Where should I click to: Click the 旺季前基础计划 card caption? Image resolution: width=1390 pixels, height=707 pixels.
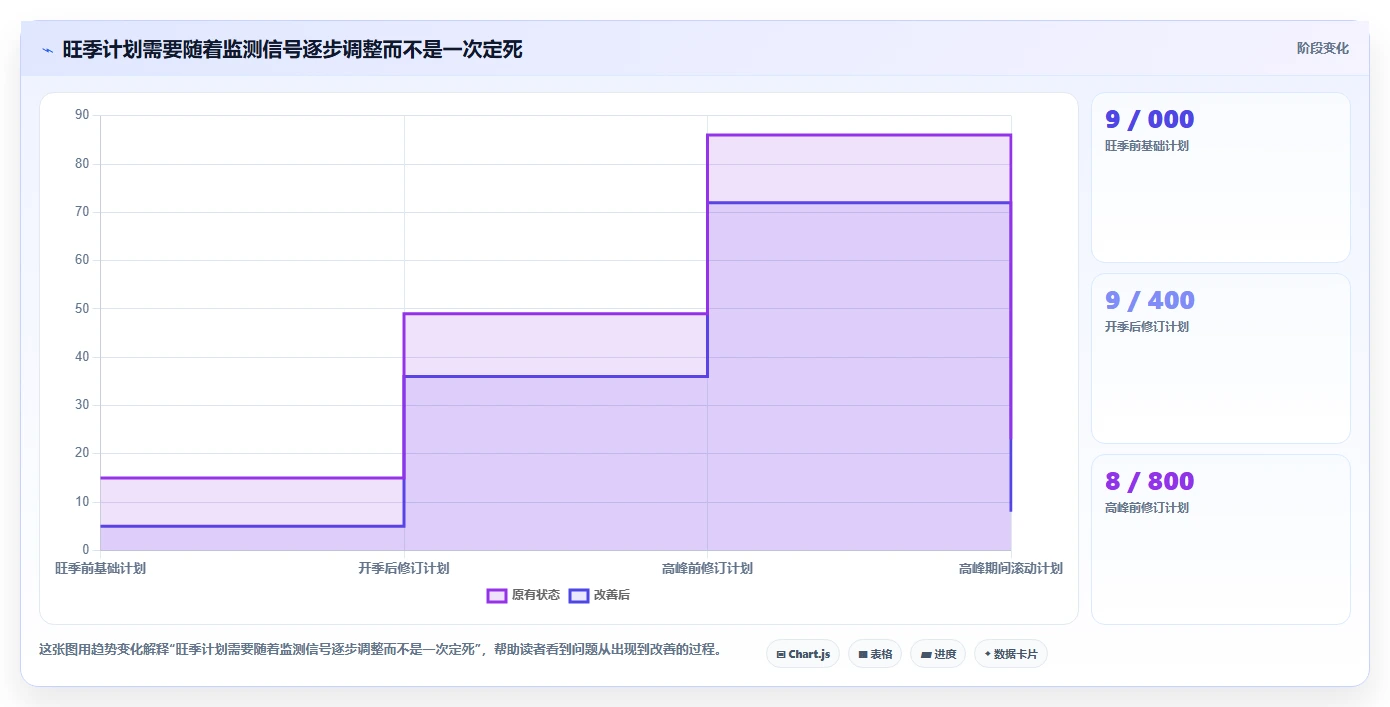tap(1147, 146)
